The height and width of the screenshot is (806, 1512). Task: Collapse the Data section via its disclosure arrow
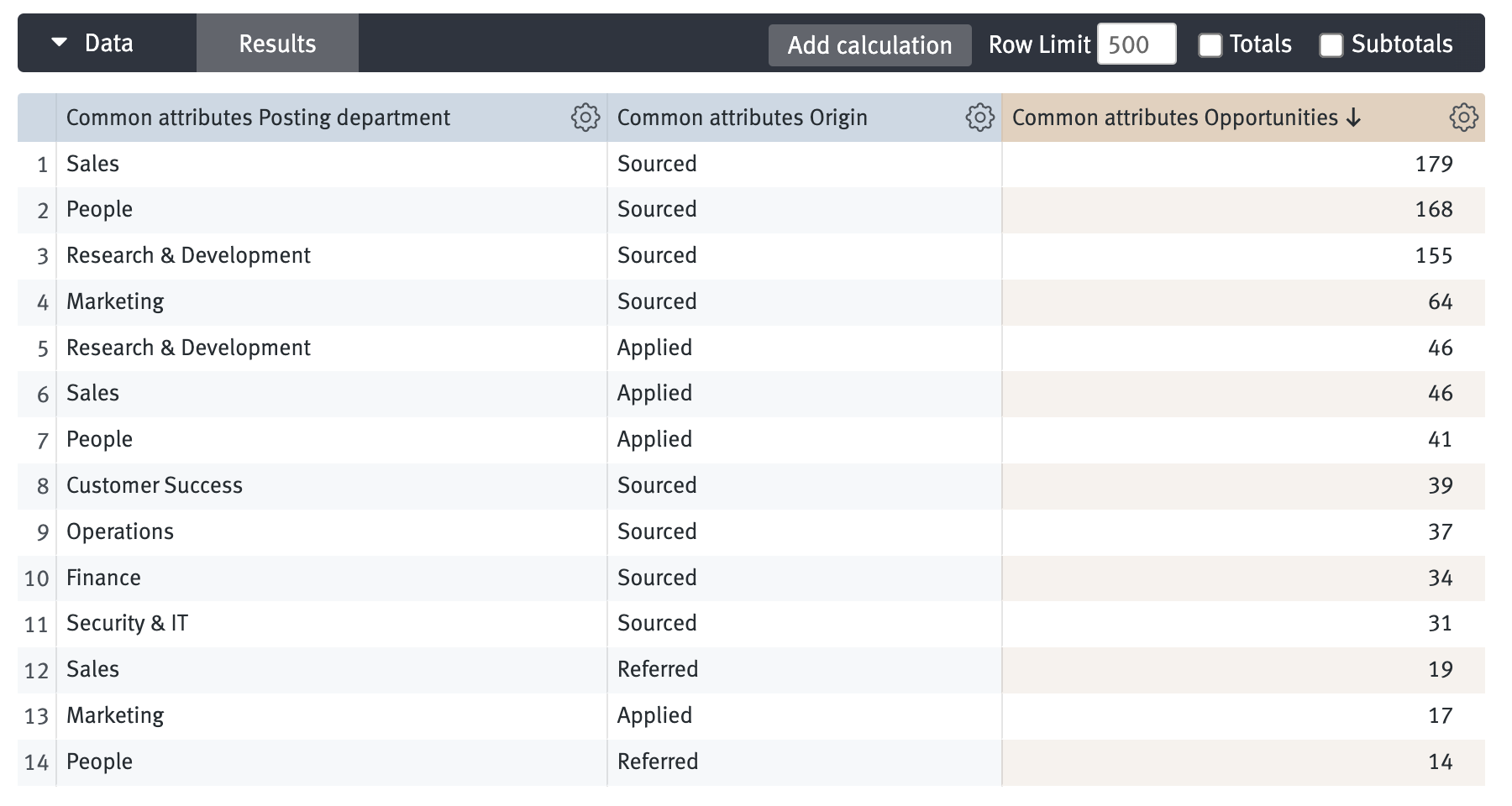tap(58, 42)
